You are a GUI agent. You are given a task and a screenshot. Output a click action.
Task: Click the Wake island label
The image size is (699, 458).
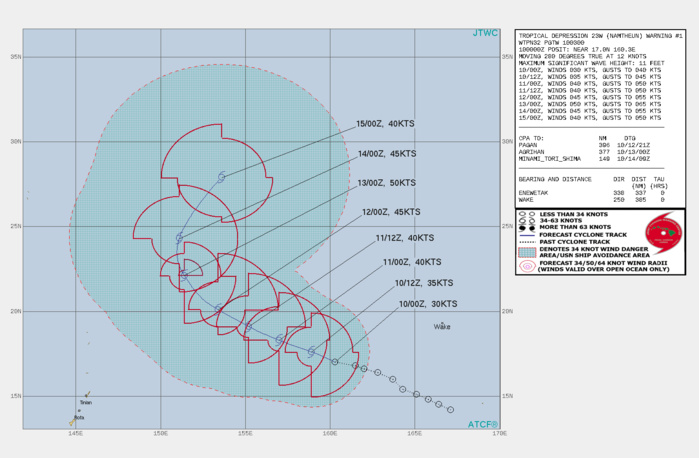(x=442, y=327)
